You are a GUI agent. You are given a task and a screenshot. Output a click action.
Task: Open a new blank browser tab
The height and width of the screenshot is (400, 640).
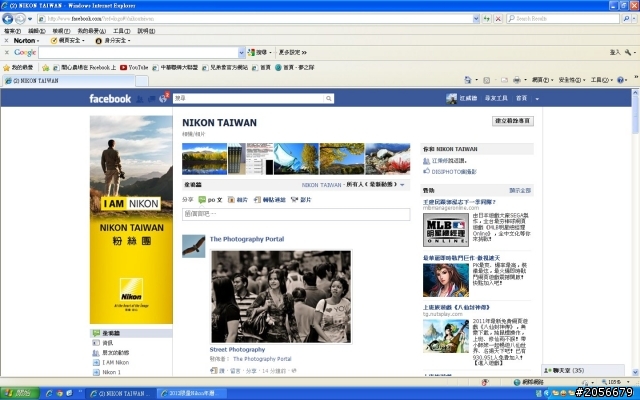(x=142, y=81)
